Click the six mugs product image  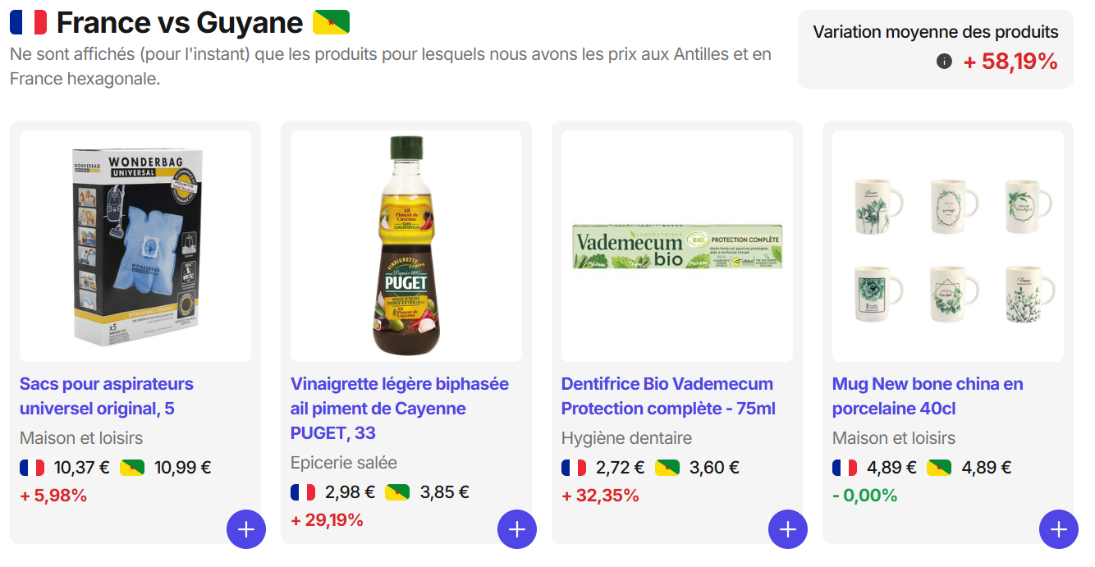(x=948, y=246)
